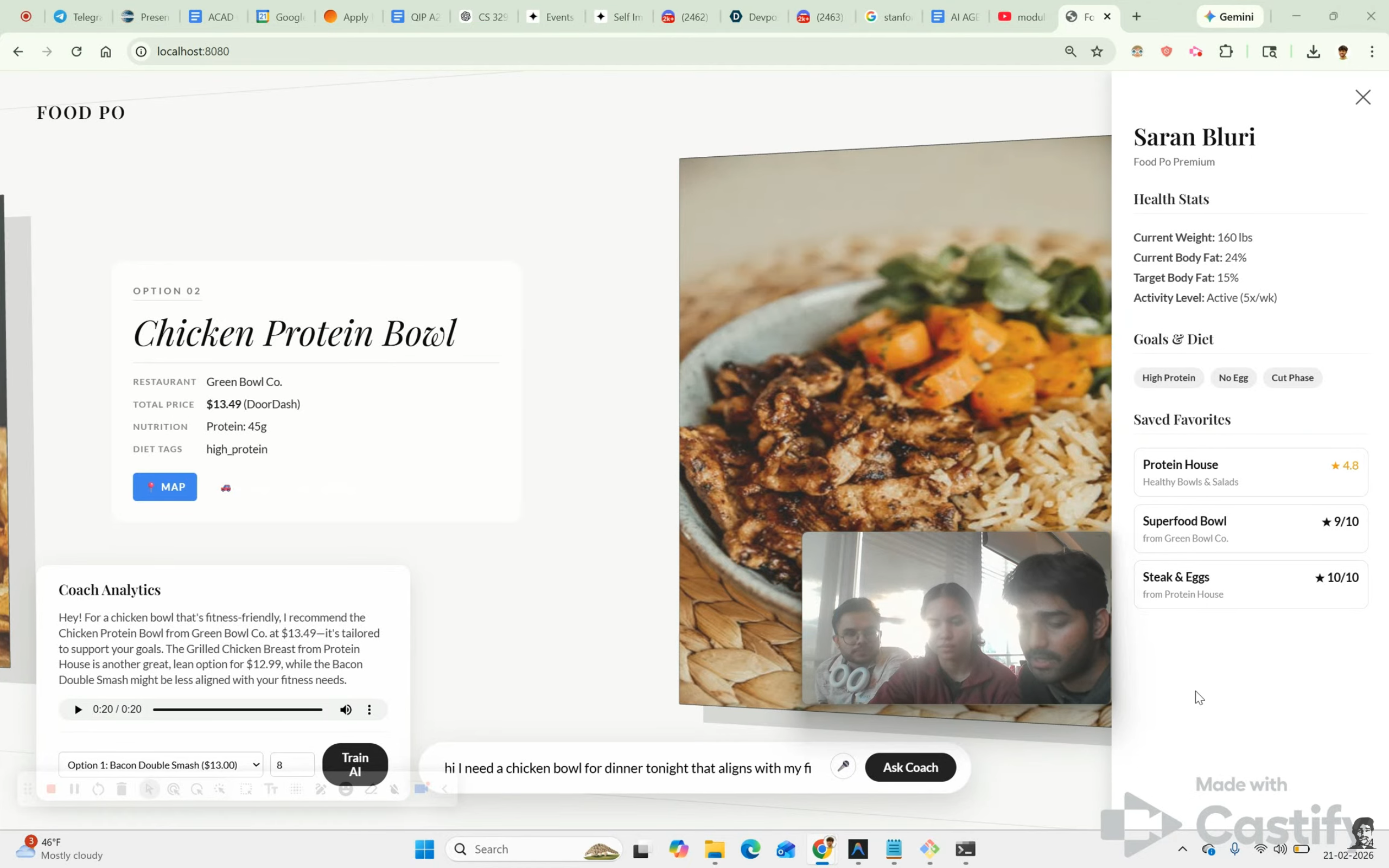Click the FOOD PO logo
This screenshot has width=1389, height=868.
81,112
